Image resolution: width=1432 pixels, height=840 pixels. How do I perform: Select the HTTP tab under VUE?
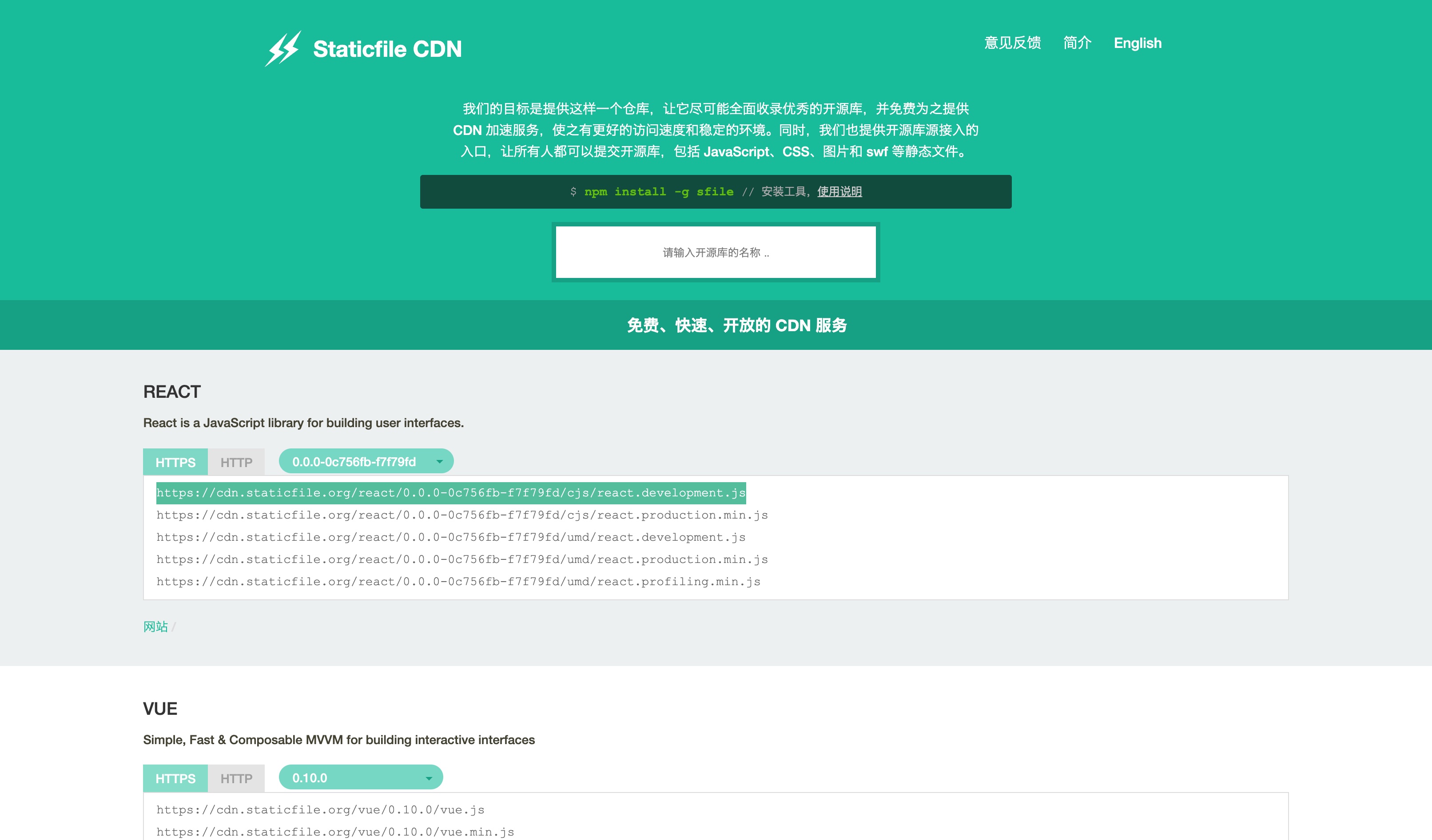click(x=236, y=779)
